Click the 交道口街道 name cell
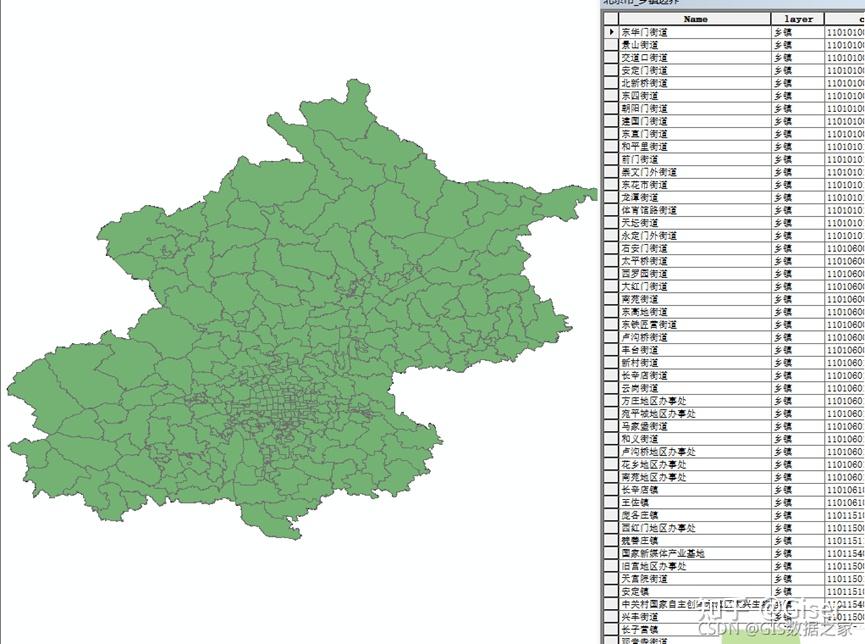 pyautogui.click(x=695, y=58)
